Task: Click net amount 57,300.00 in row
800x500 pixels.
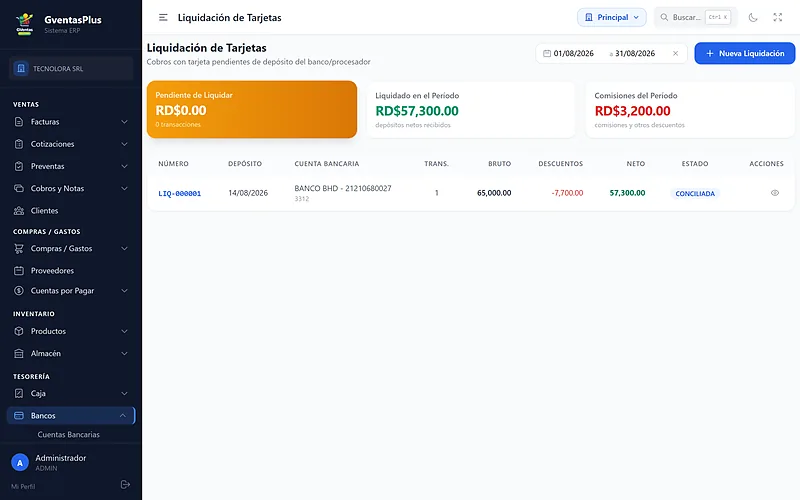Action: (628, 193)
